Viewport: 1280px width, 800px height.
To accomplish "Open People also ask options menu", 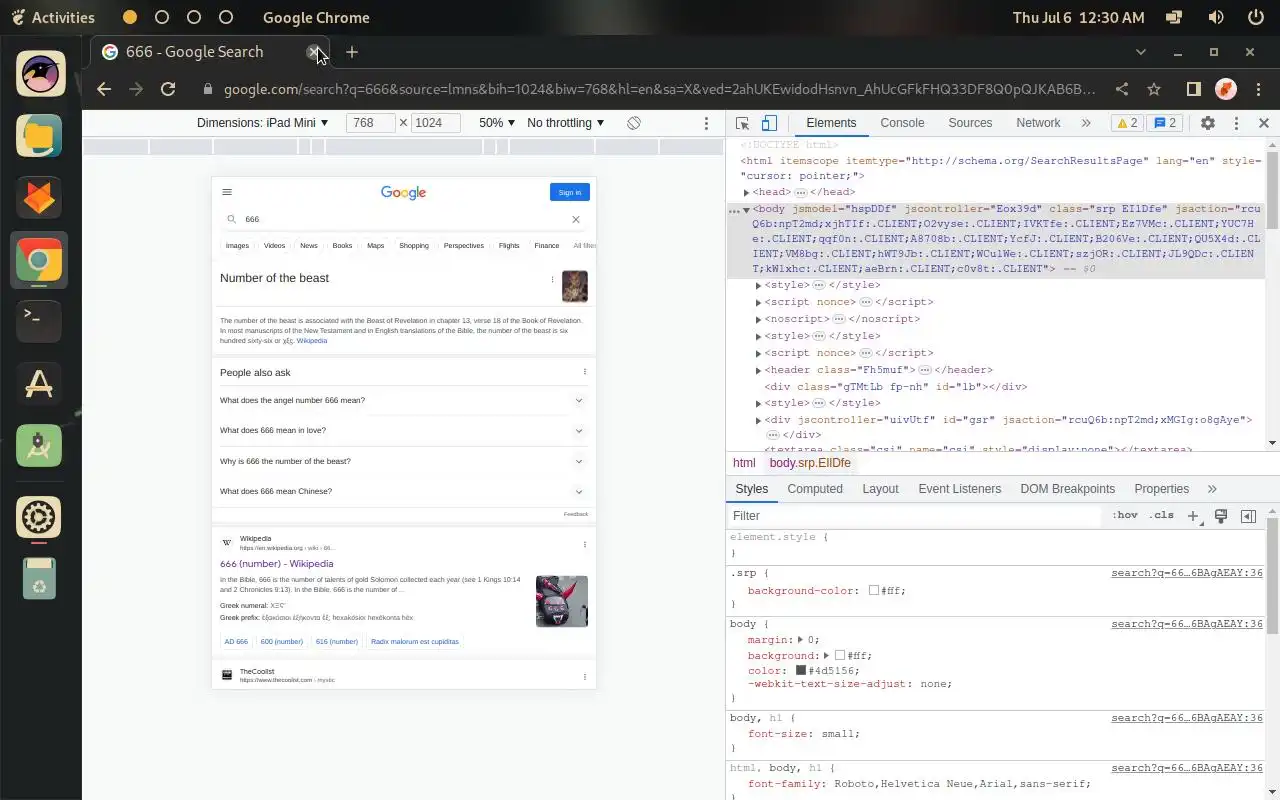I will (585, 372).
